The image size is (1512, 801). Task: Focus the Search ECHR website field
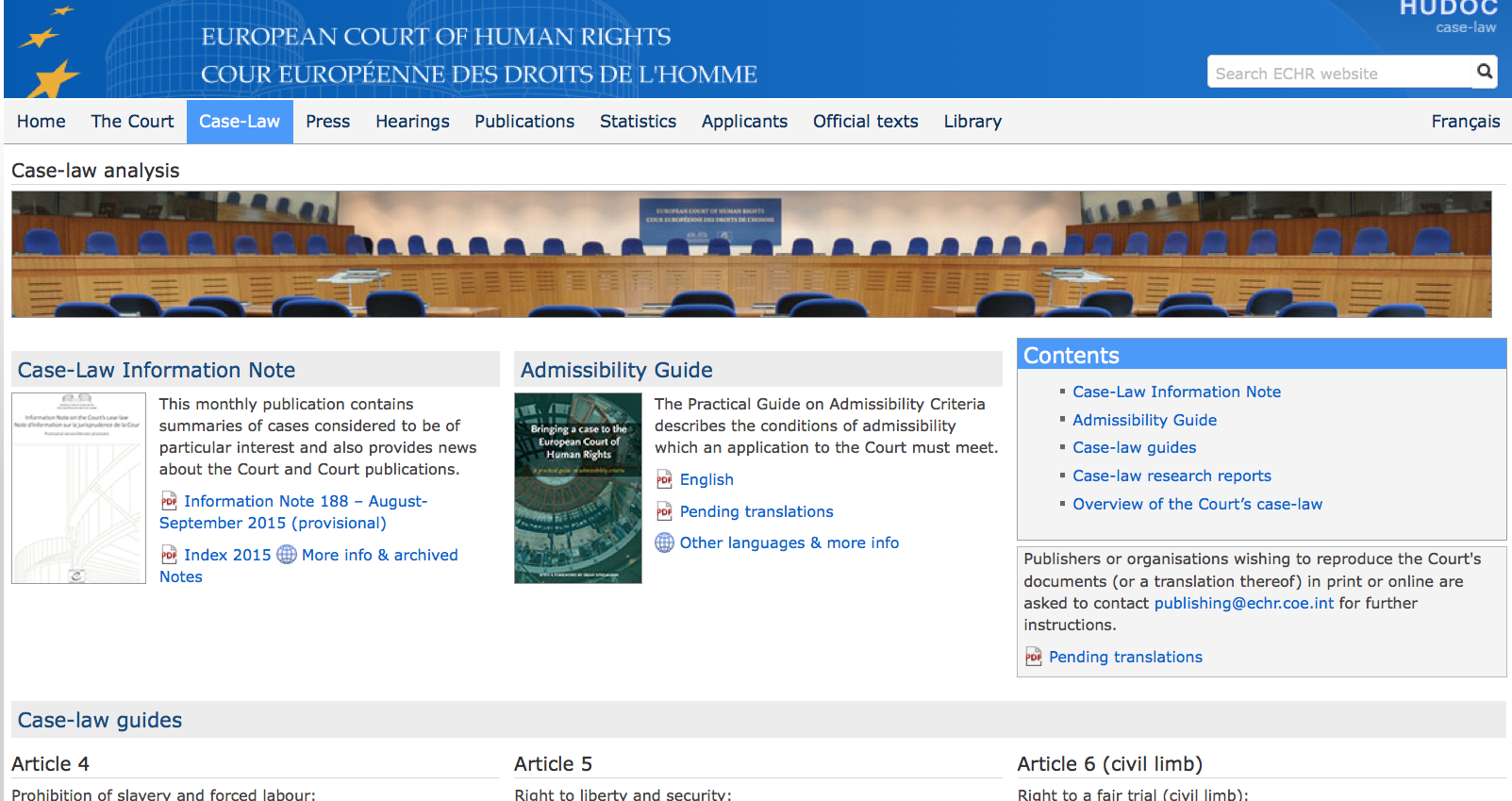click(1339, 74)
